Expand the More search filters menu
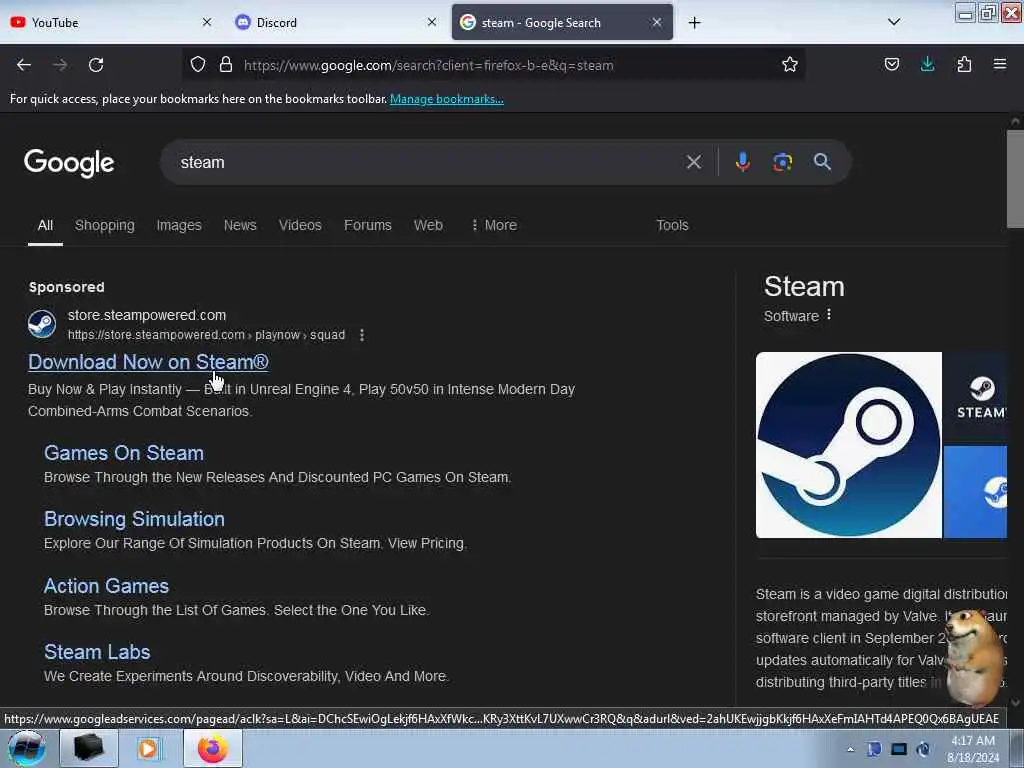The height and width of the screenshot is (768, 1024). 494,225
